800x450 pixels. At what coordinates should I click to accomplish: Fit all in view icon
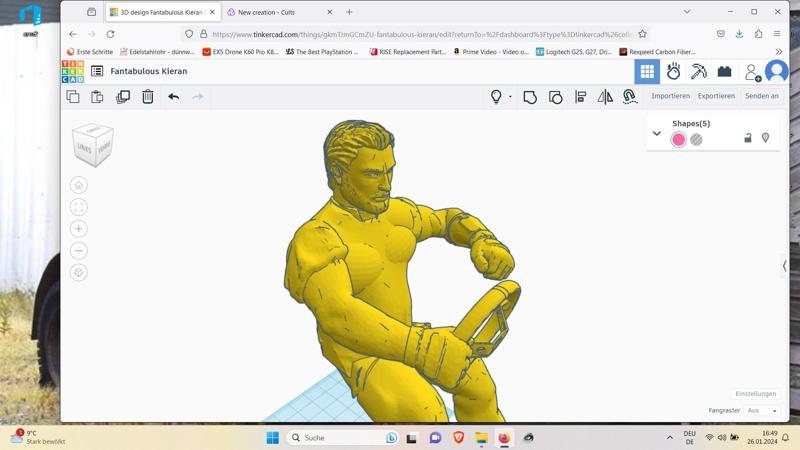point(79,207)
